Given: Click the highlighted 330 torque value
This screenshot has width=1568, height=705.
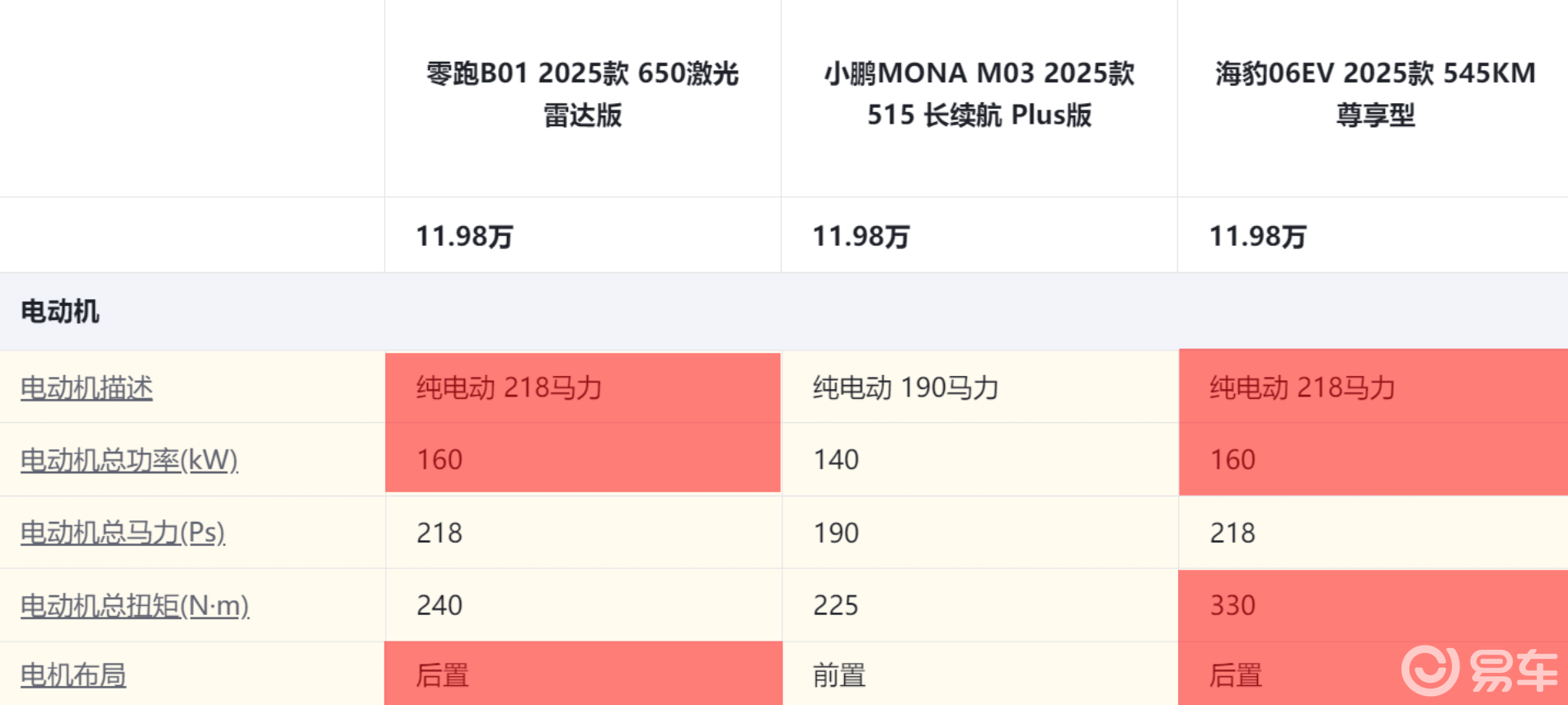Looking at the screenshot, I should (x=1232, y=605).
